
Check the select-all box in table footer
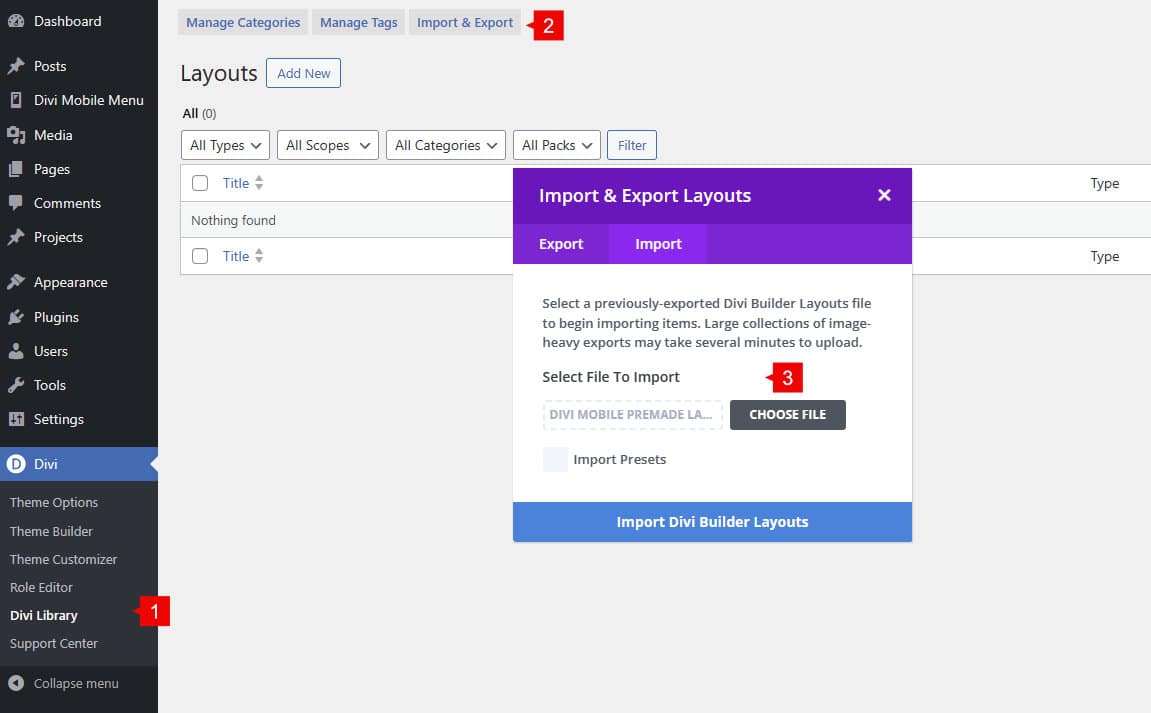point(200,256)
